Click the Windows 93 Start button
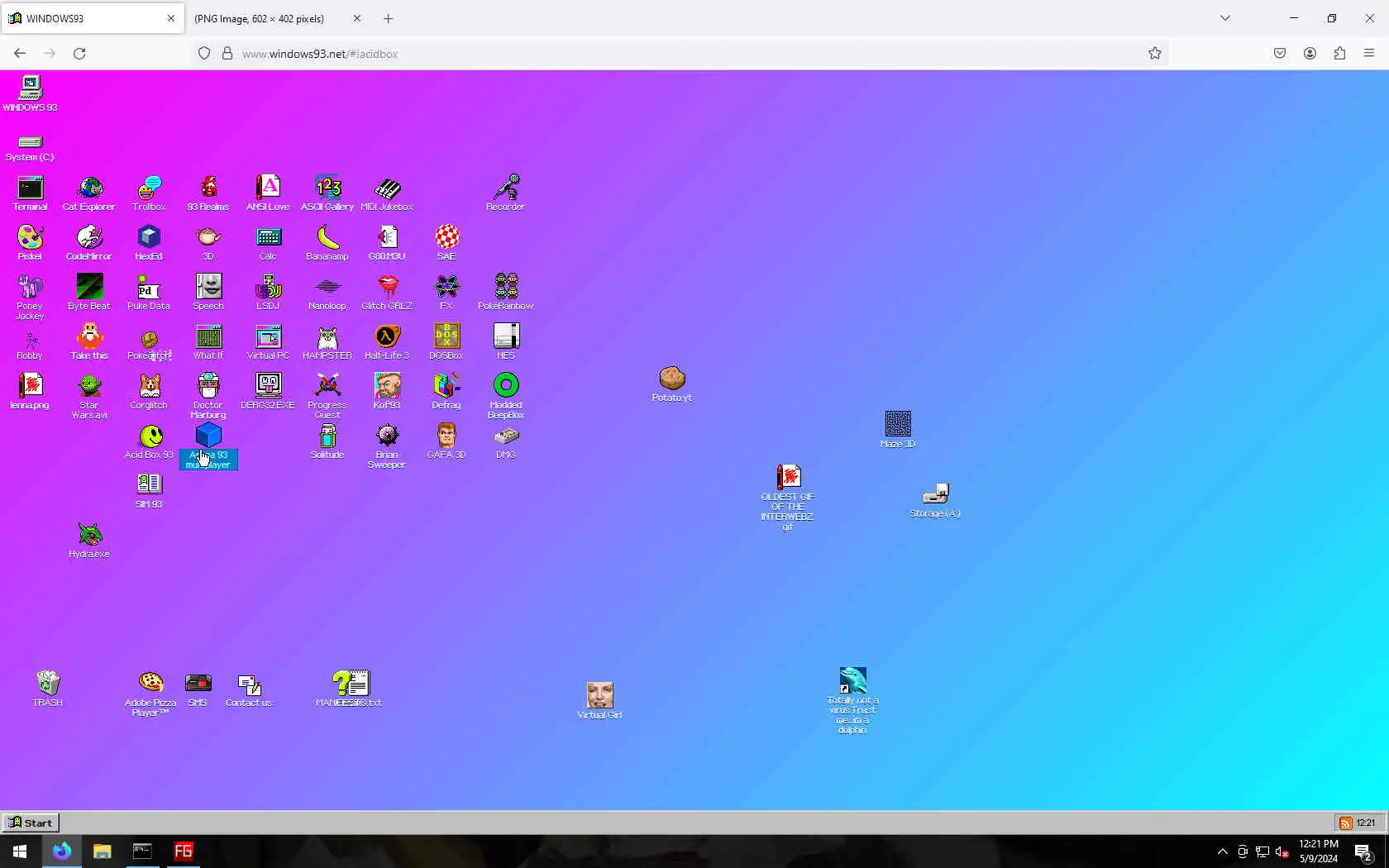This screenshot has height=868, width=1389. [x=31, y=823]
